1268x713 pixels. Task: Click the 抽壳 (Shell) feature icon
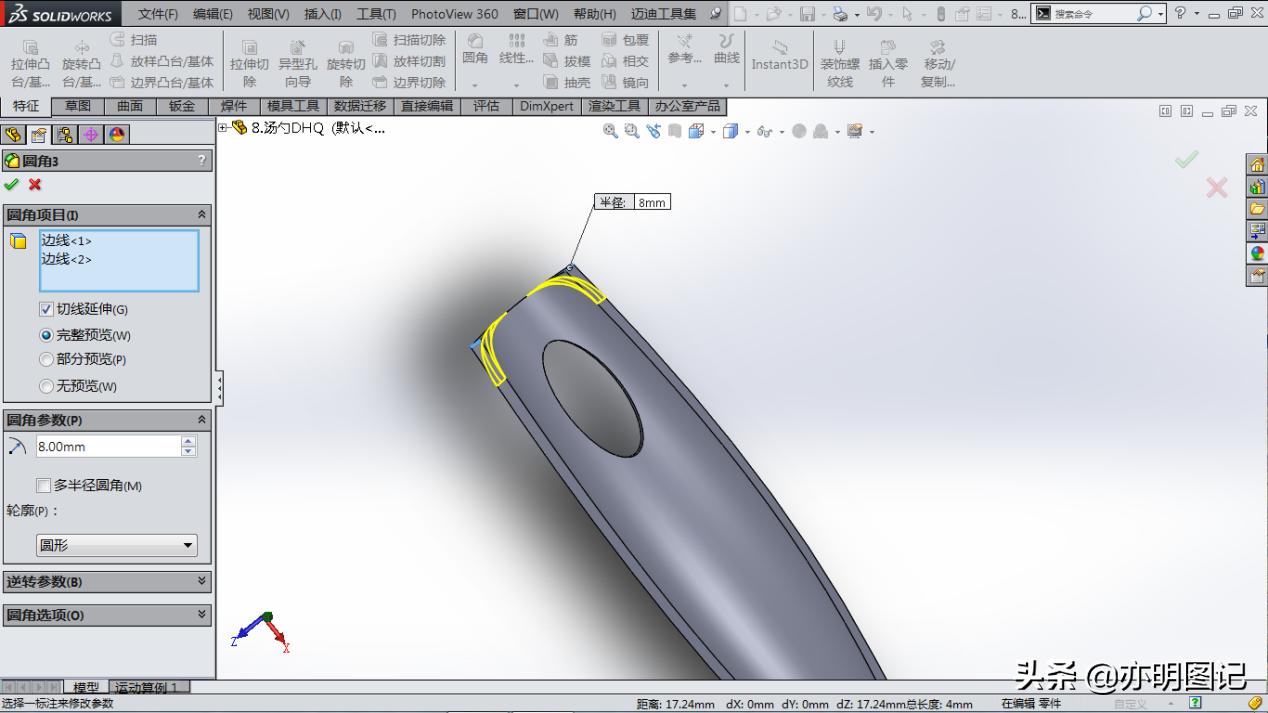557,82
